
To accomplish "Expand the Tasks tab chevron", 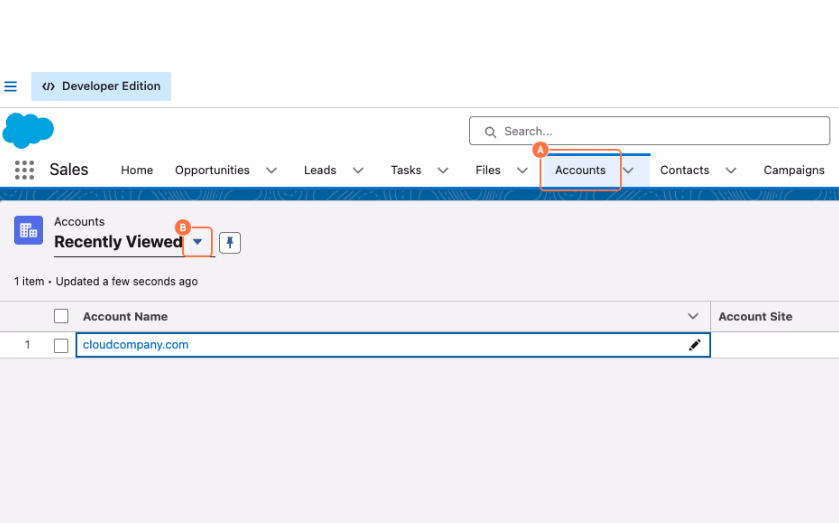I will pos(443,170).
